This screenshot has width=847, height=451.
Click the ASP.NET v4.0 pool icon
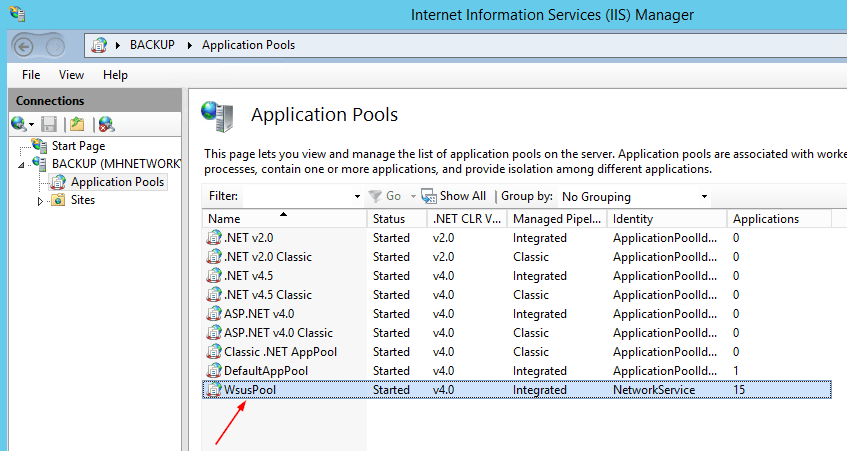214,313
